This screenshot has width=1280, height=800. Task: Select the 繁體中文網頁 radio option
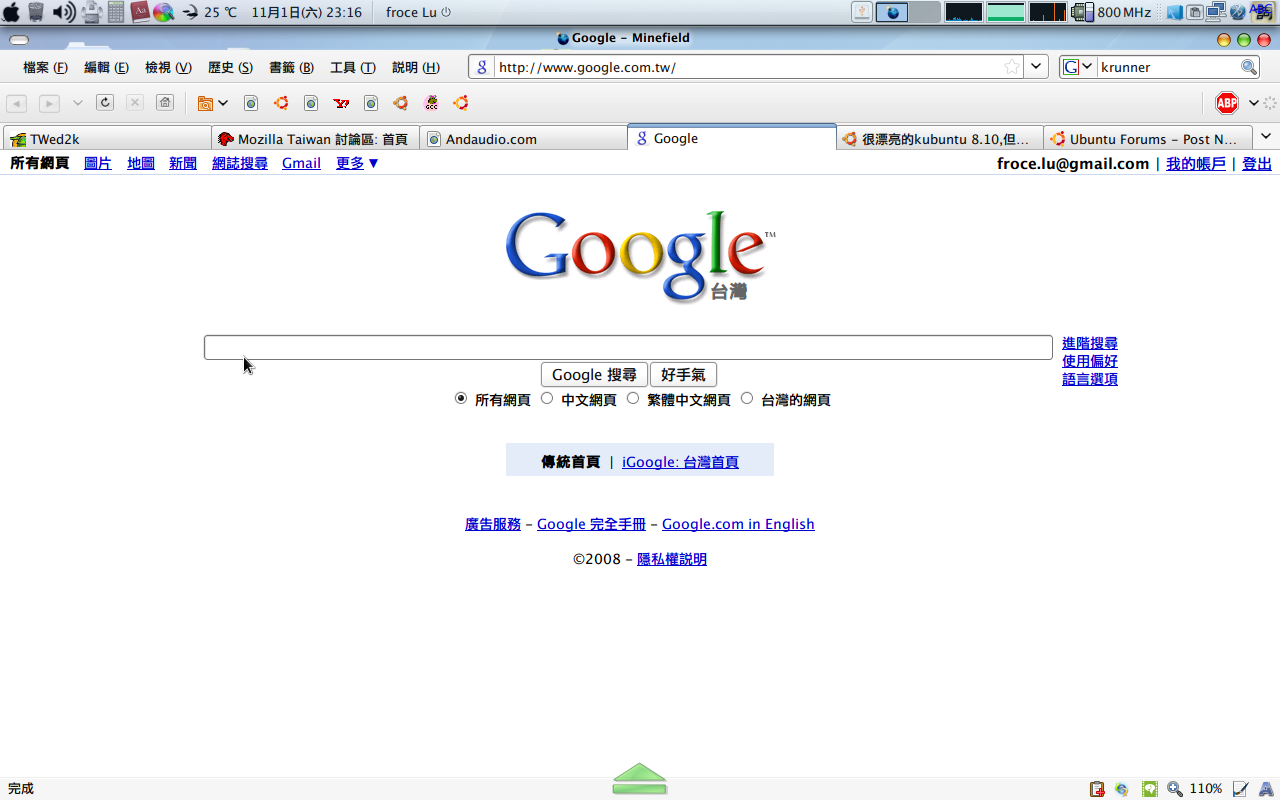pos(633,398)
